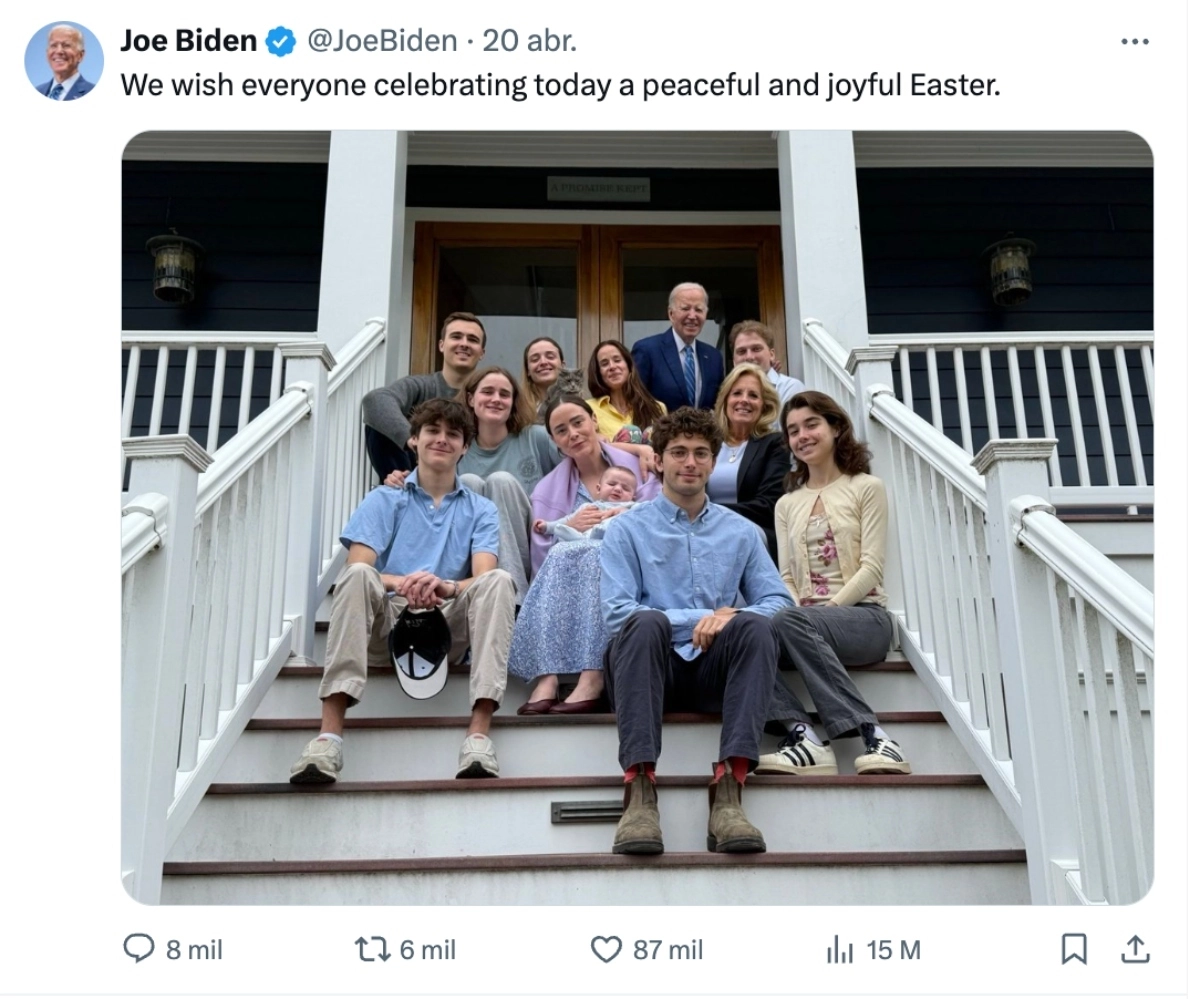Click the 87 mil likes count

[668, 949]
